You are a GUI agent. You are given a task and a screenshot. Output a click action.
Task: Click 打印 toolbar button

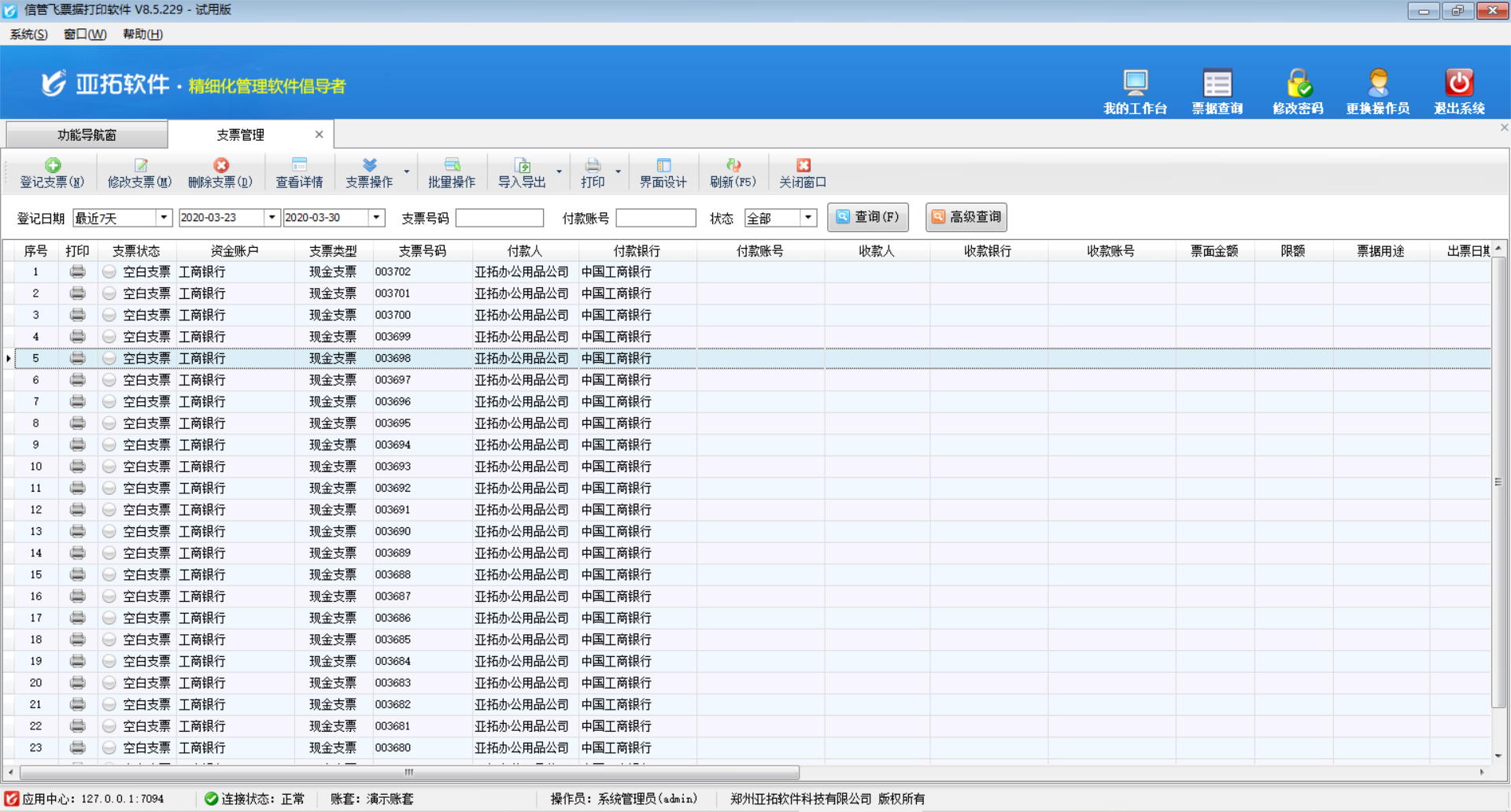593,173
